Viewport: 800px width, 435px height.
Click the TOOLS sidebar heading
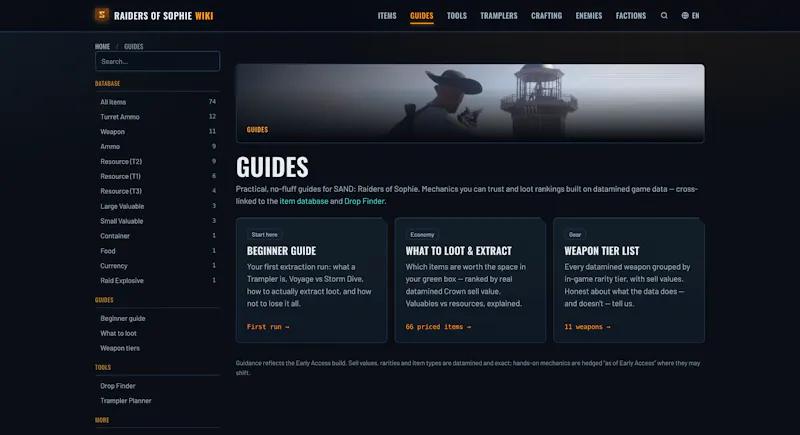[103, 367]
